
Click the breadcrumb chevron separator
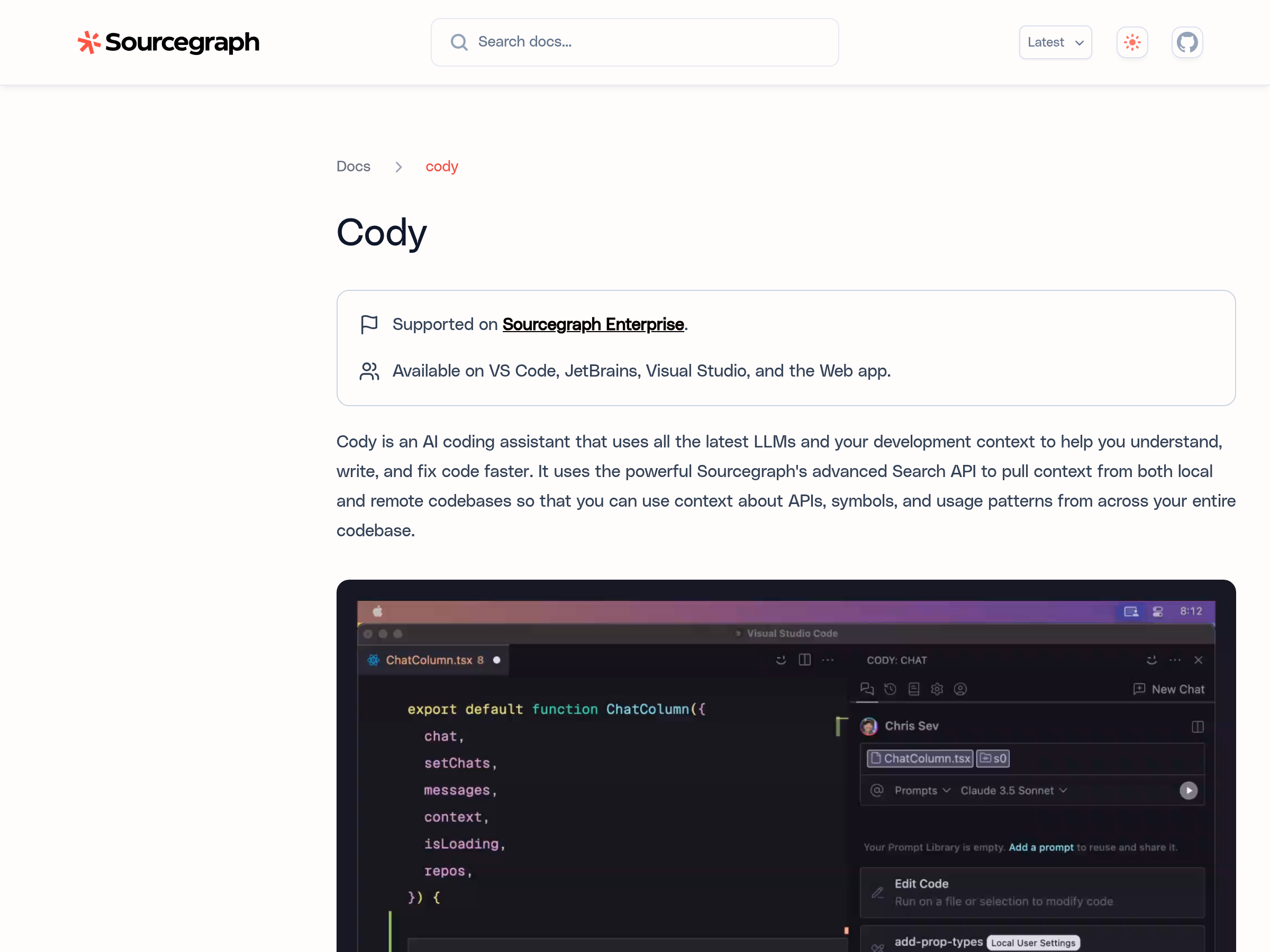pyautogui.click(x=398, y=167)
